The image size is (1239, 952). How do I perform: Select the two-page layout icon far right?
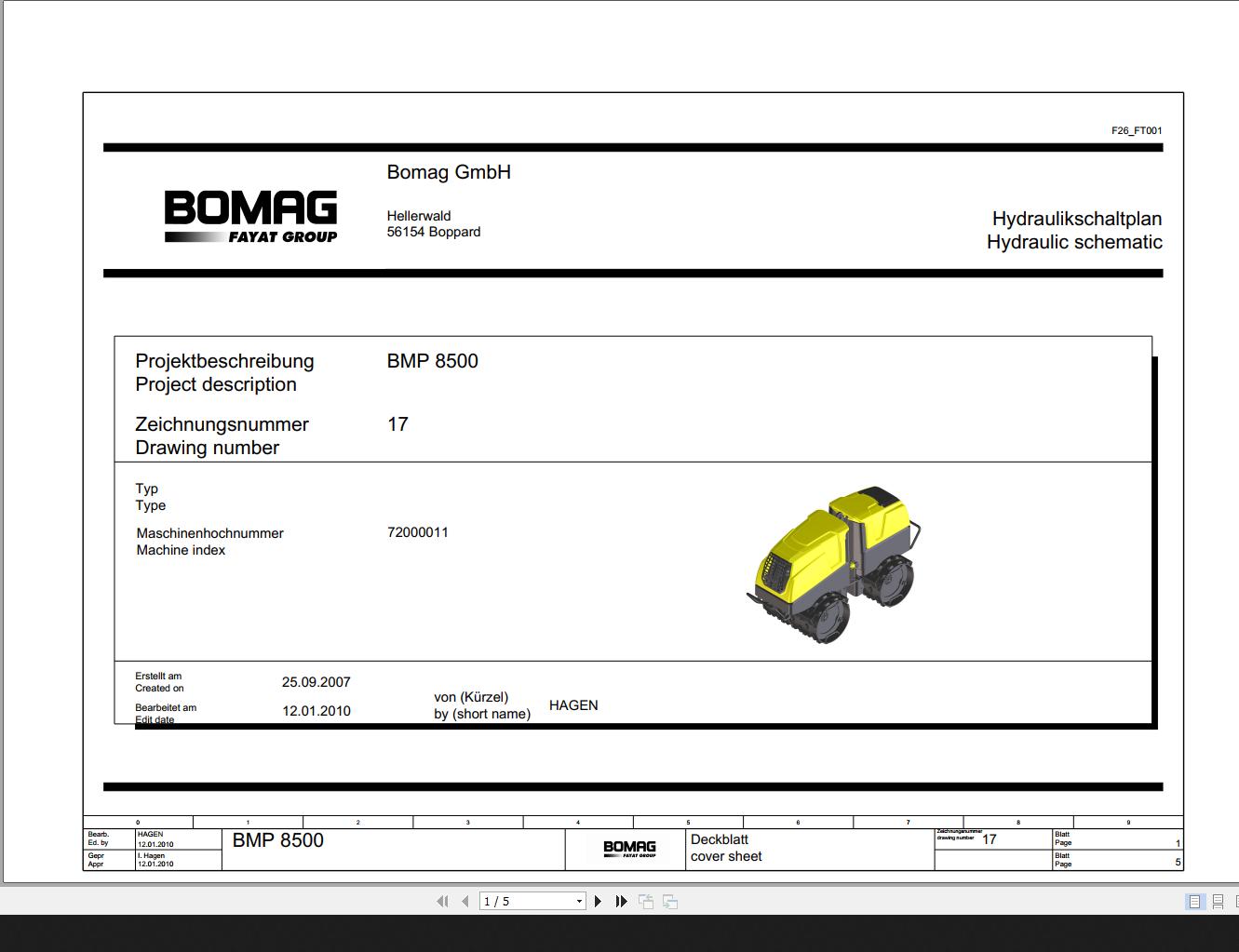click(1238, 901)
